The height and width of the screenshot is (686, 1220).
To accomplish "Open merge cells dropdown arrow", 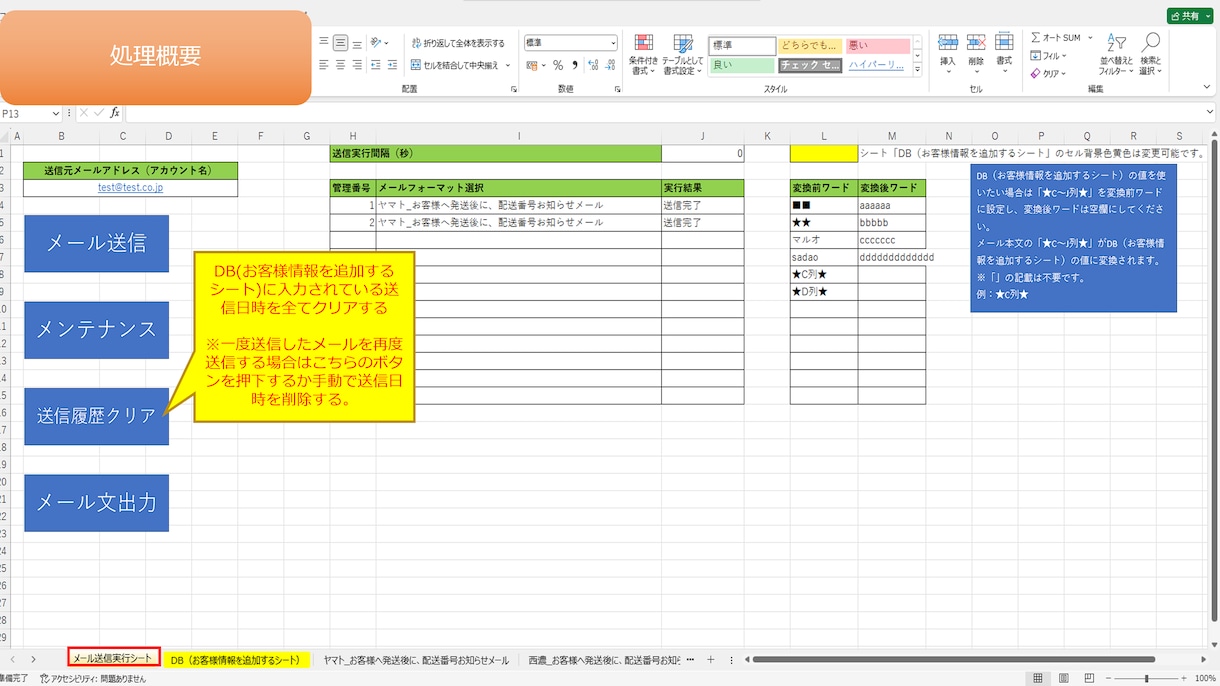I will pyautogui.click(x=508, y=65).
